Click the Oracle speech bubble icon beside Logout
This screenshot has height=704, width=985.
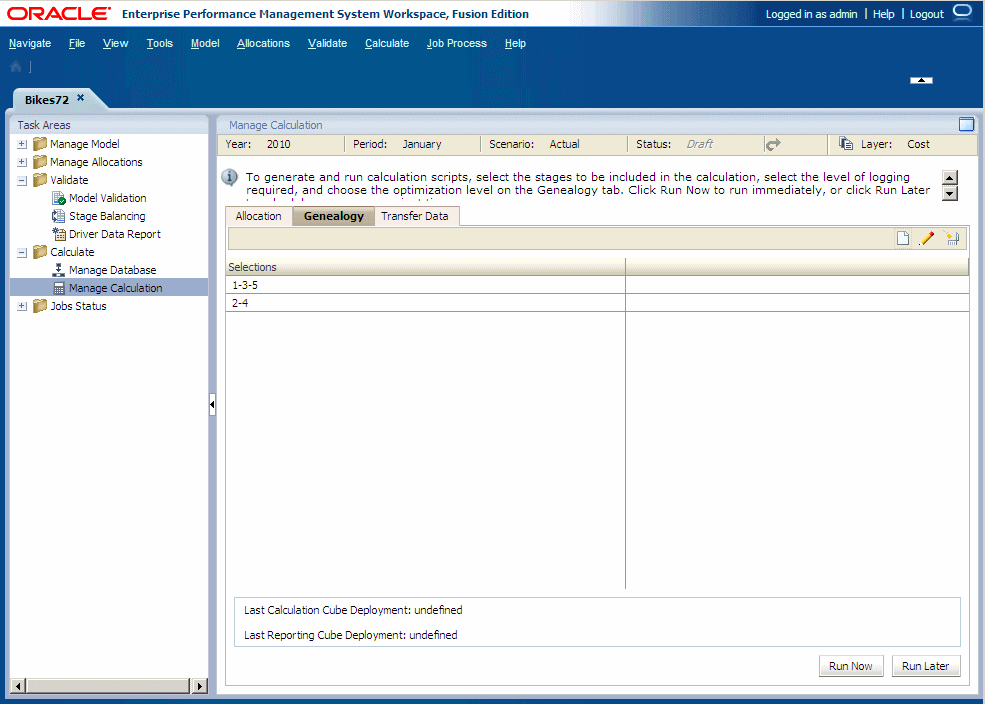click(x=962, y=13)
